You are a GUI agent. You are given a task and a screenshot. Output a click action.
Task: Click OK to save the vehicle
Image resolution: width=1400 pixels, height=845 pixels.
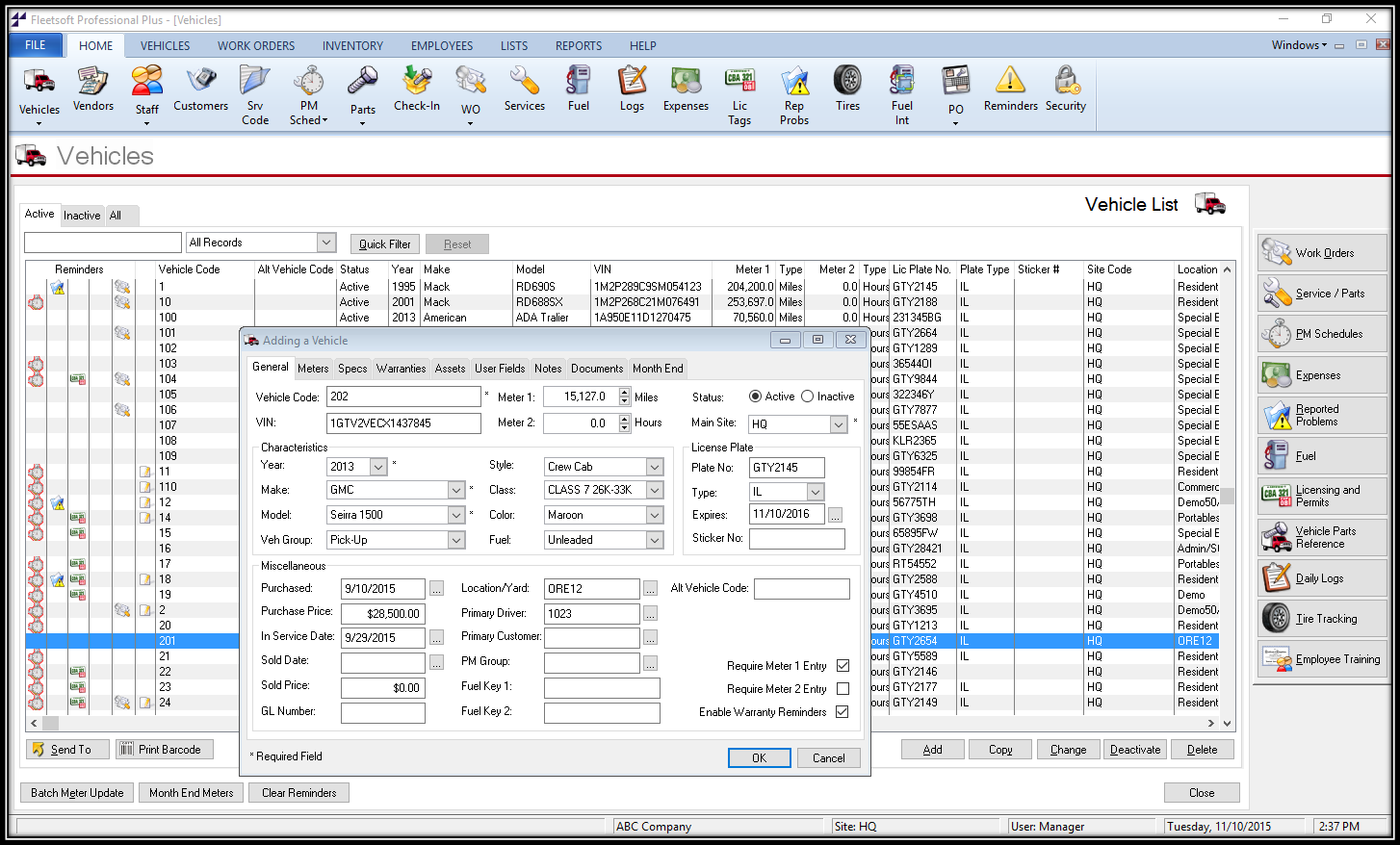click(x=759, y=757)
